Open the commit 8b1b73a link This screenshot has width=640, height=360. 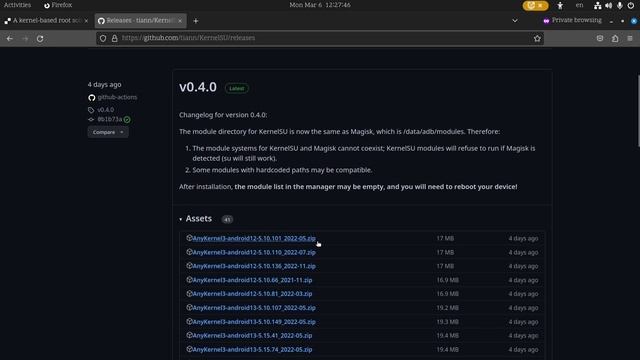(109, 119)
